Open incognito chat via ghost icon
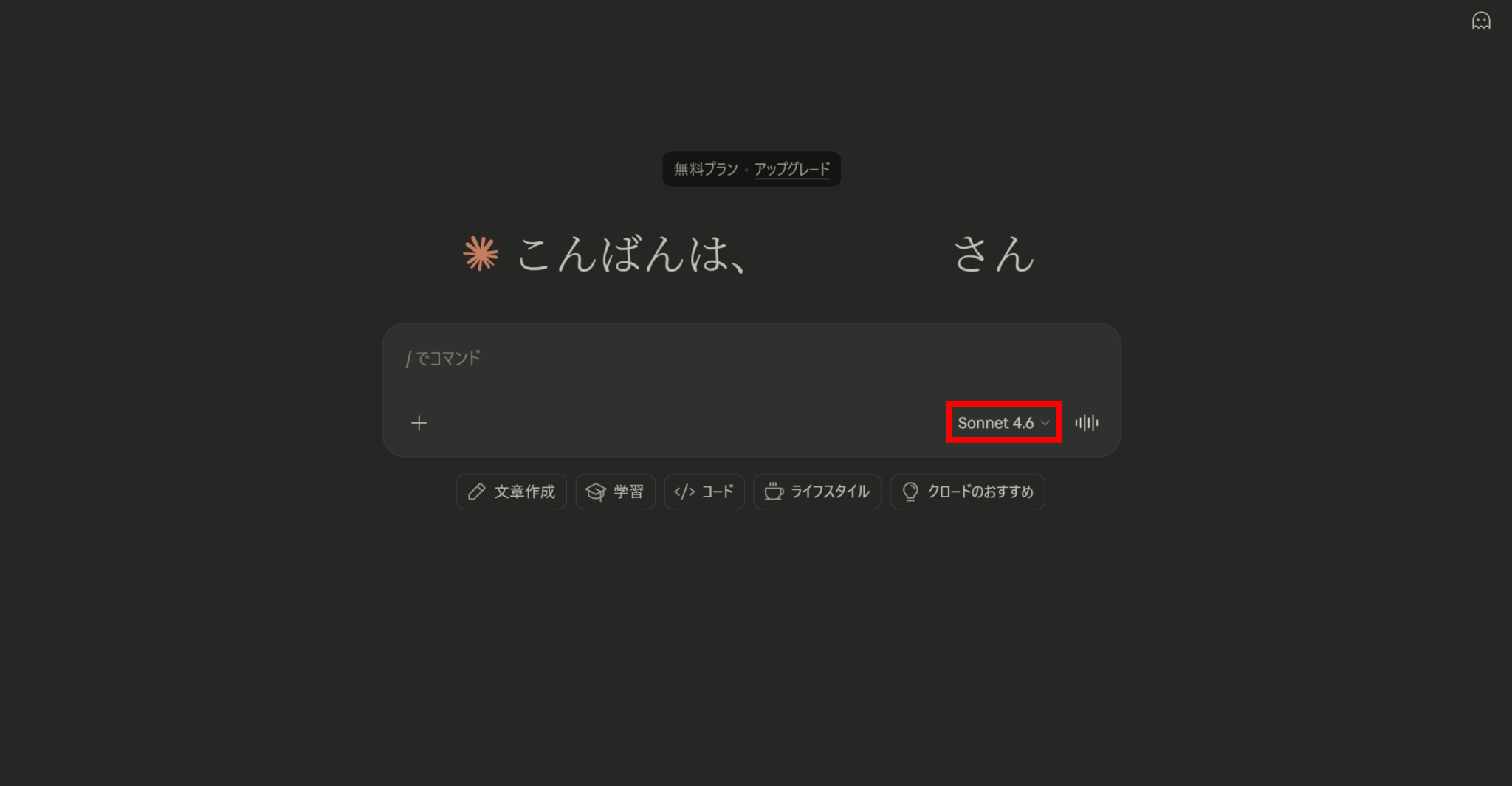The height and width of the screenshot is (786, 1512). click(1480, 21)
